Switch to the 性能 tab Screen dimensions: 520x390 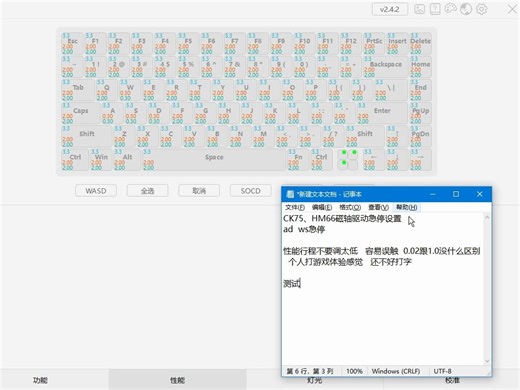(178, 380)
